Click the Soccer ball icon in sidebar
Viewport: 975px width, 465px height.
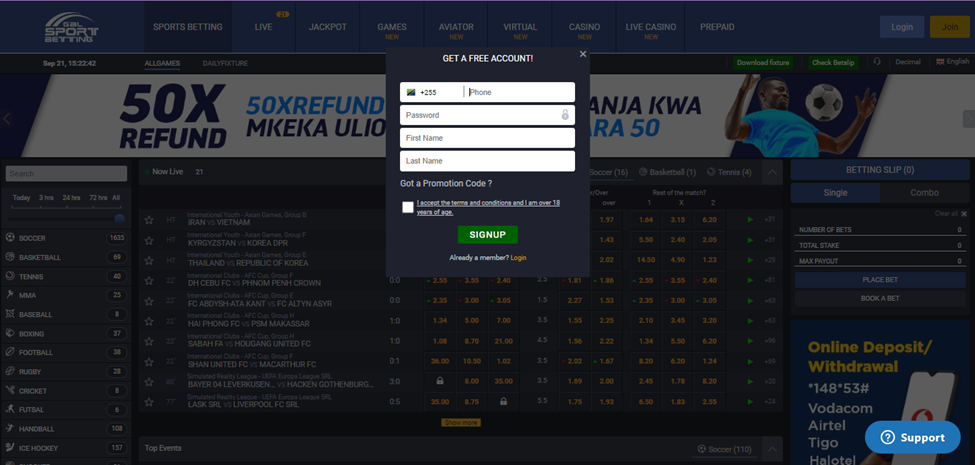[x=10, y=238]
